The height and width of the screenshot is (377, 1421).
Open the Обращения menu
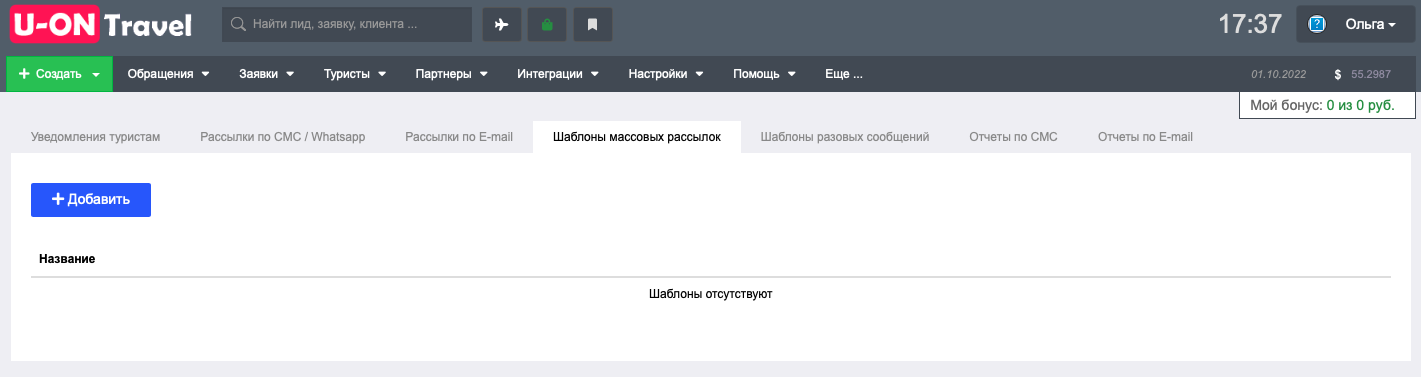pos(168,74)
